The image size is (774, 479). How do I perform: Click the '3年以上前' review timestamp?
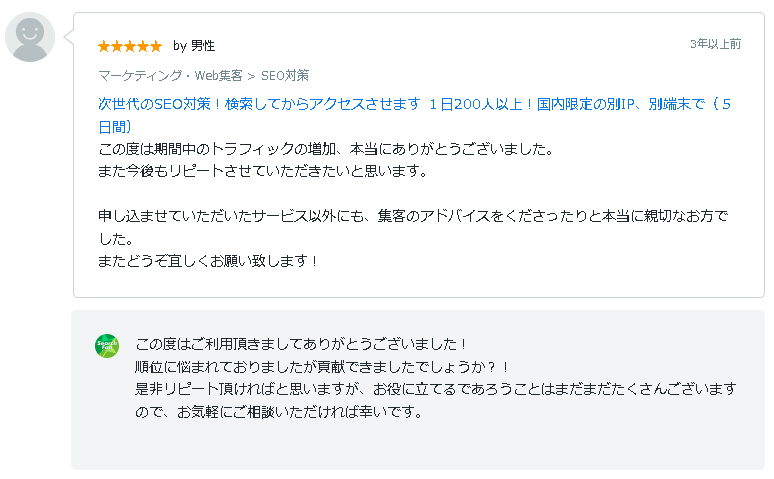[715, 44]
